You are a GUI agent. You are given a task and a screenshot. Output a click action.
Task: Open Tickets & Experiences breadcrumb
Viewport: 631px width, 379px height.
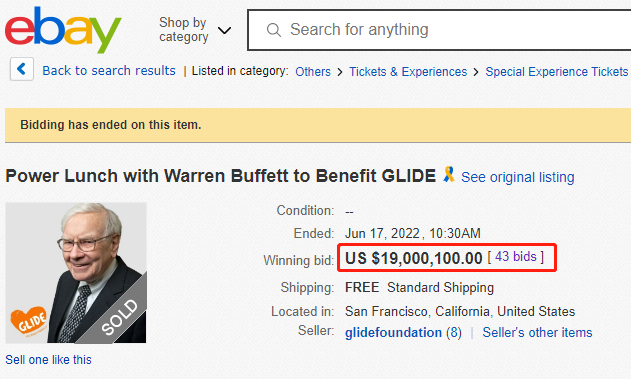408,72
